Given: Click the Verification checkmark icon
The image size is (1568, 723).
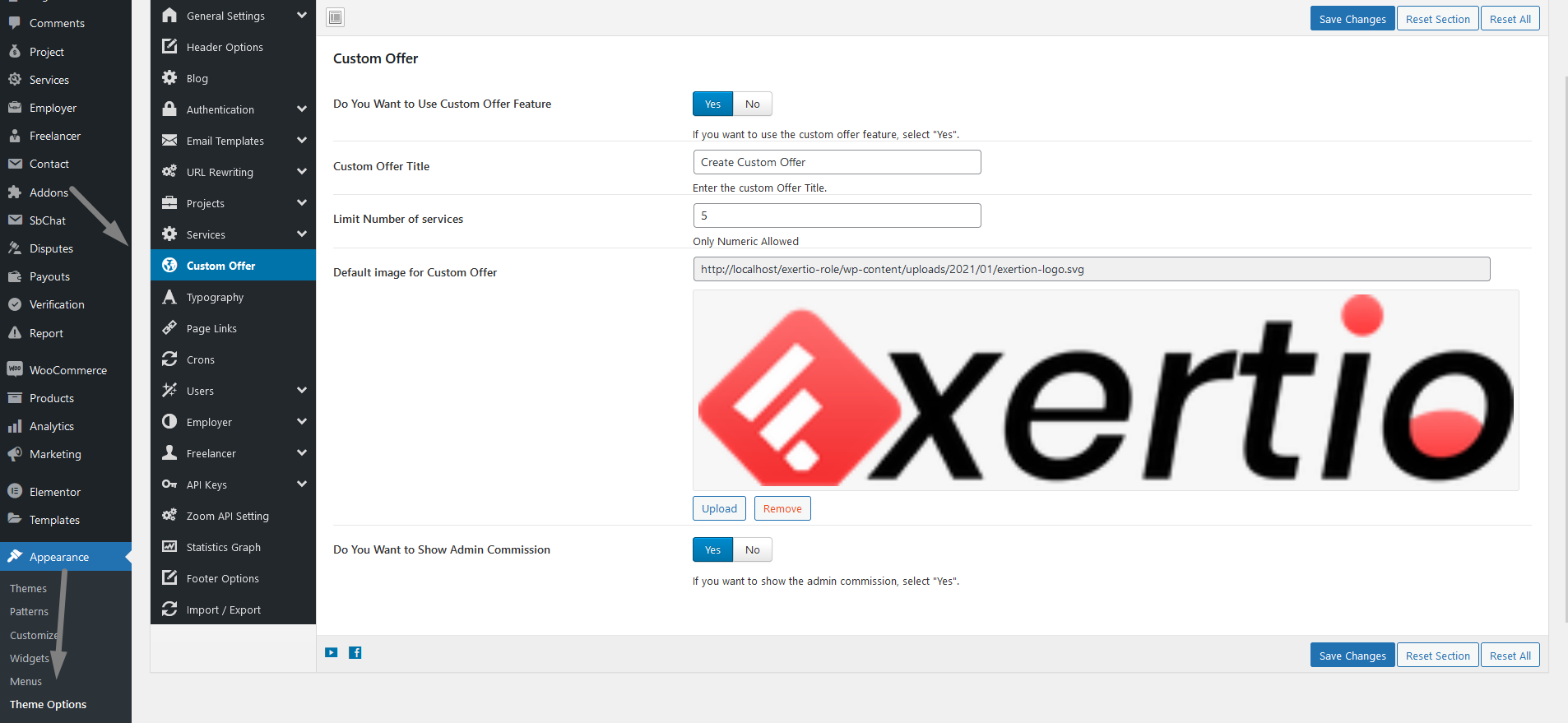Looking at the screenshot, I should click(x=15, y=304).
